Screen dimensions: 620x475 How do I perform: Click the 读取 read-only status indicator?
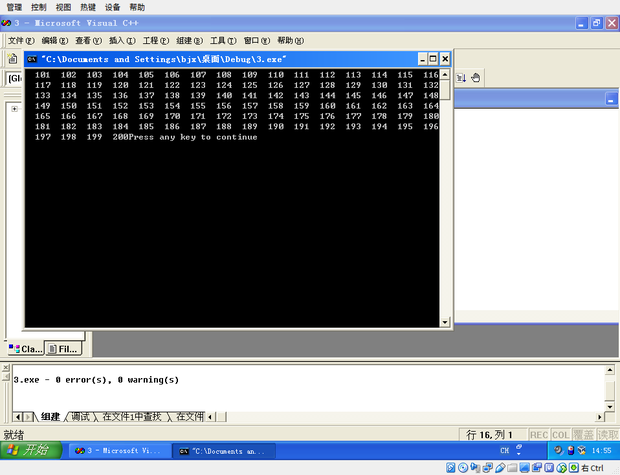coord(607,435)
